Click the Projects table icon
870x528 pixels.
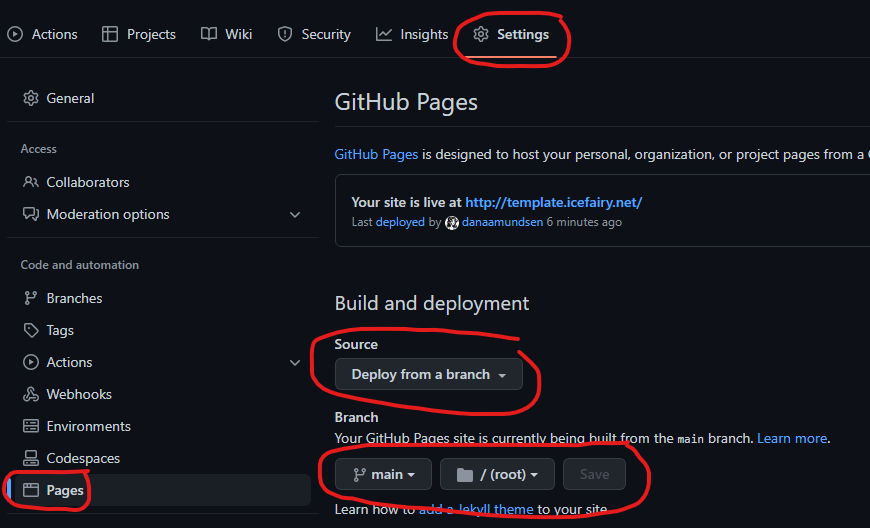(110, 34)
